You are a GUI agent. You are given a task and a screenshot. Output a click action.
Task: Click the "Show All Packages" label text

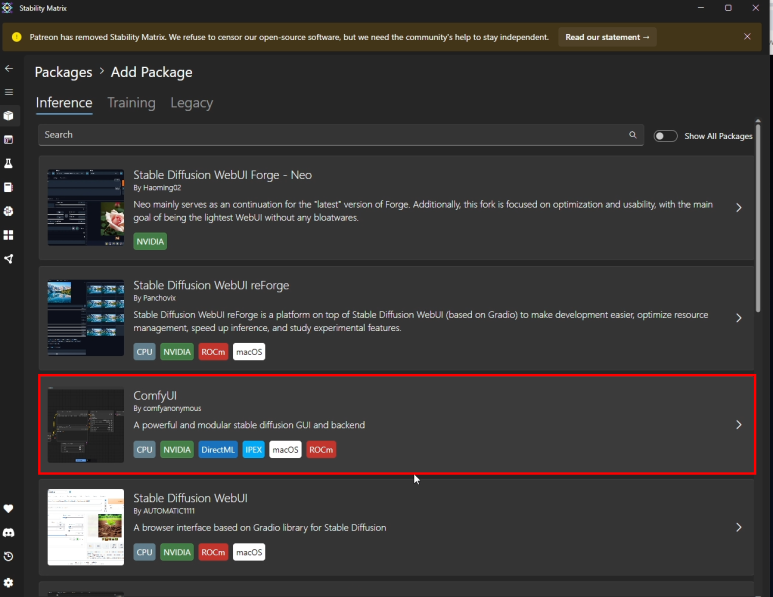click(718, 136)
